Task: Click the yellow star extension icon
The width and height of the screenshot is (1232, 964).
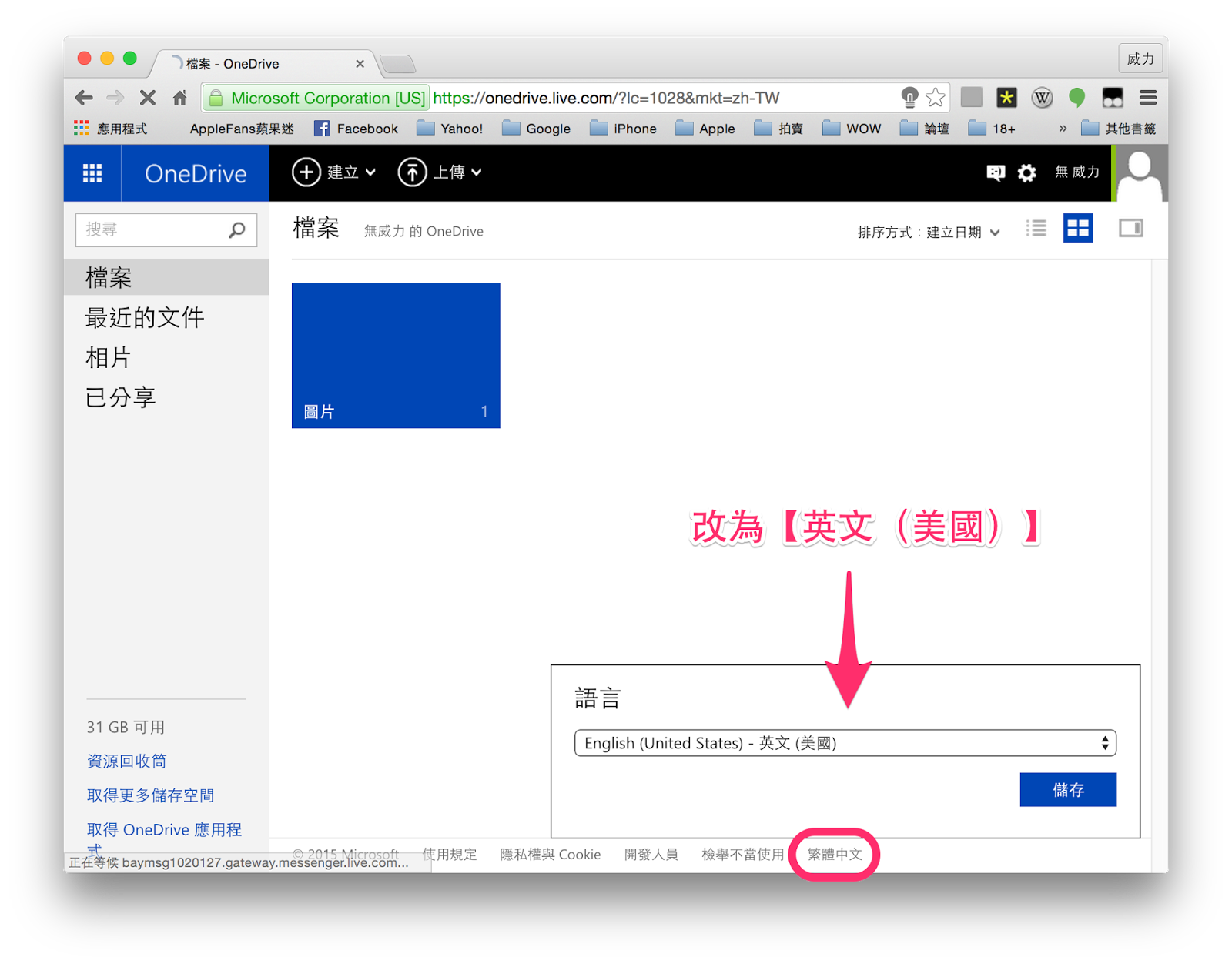Action: click(1006, 97)
